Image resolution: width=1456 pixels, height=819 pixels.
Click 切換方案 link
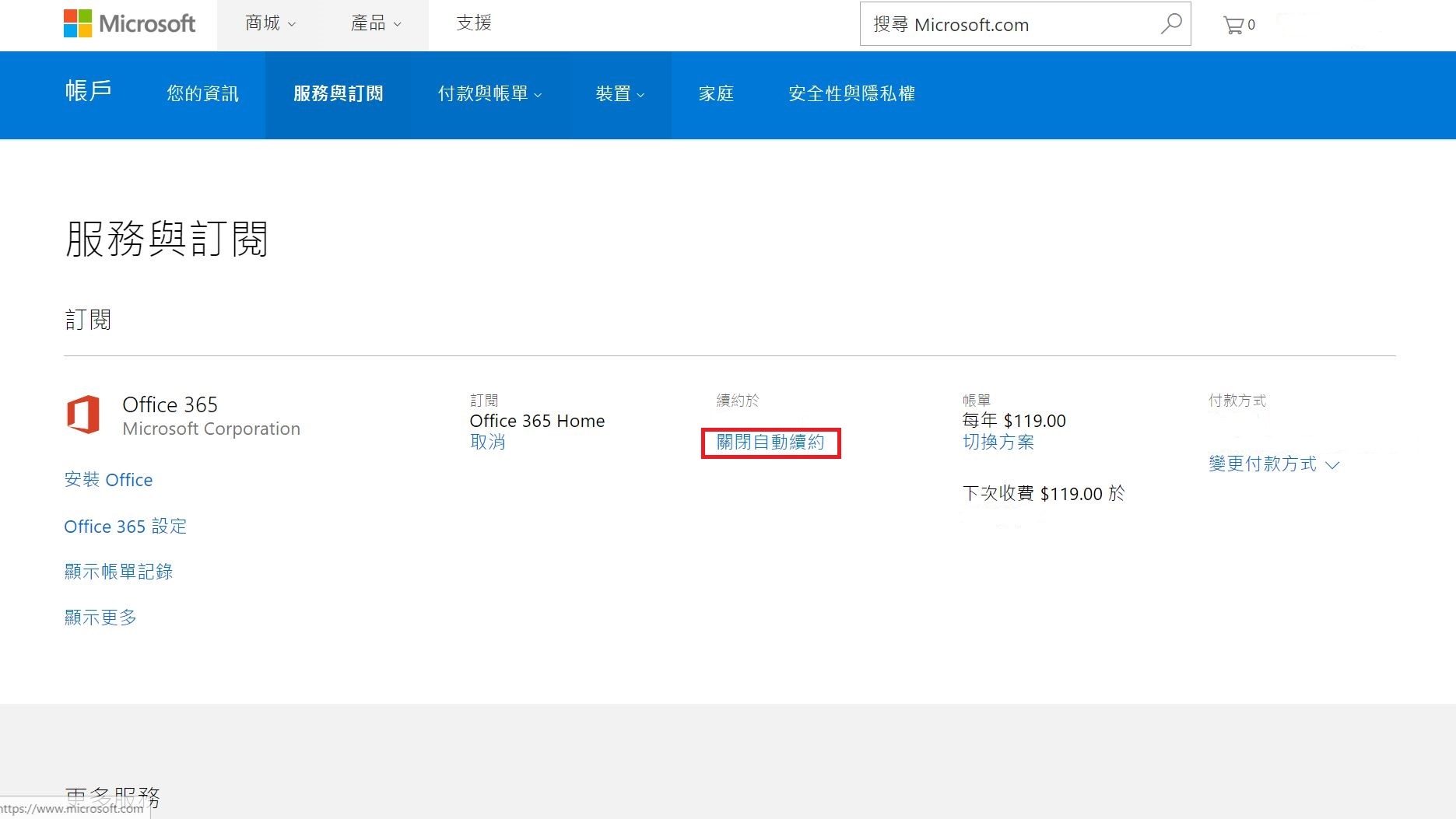click(998, 442)
